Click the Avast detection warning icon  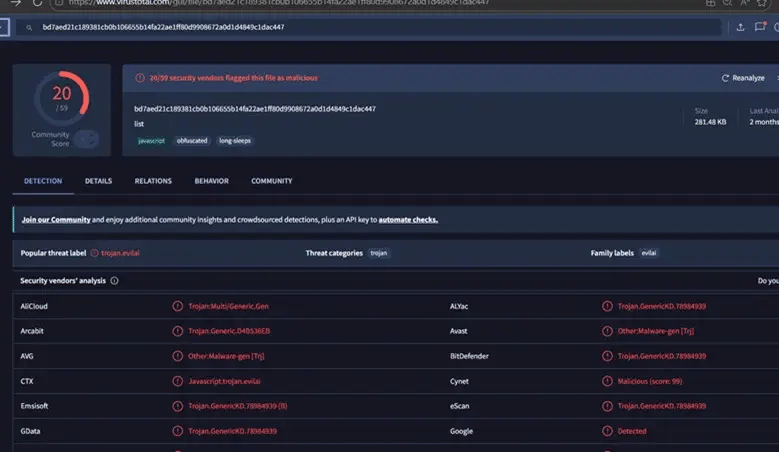click(607, 331)
